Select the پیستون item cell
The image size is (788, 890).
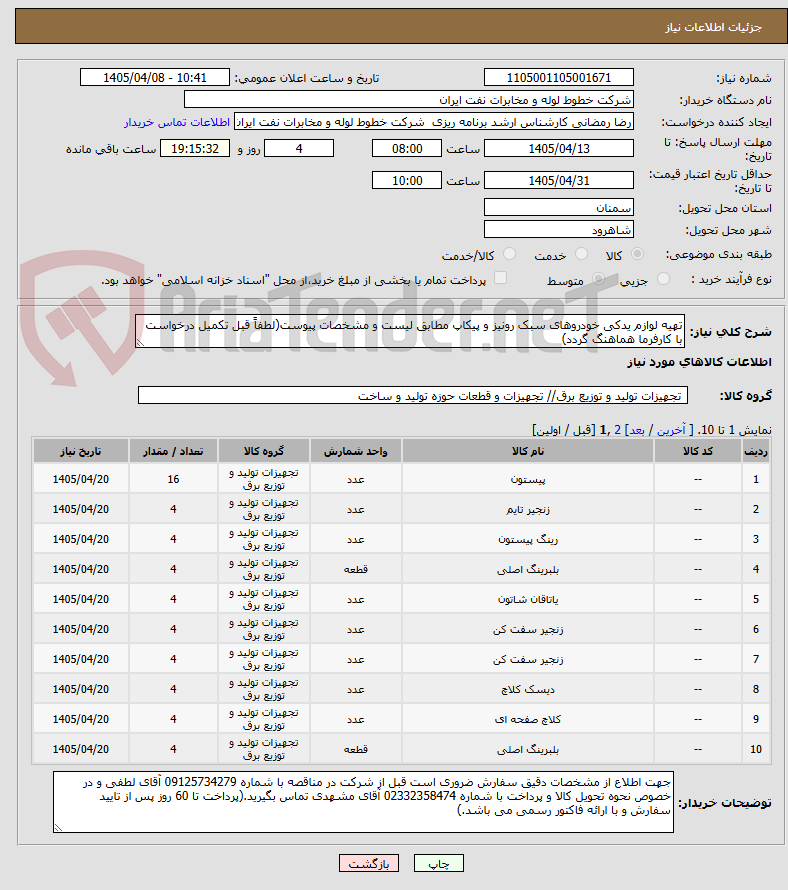click(527, 479)
